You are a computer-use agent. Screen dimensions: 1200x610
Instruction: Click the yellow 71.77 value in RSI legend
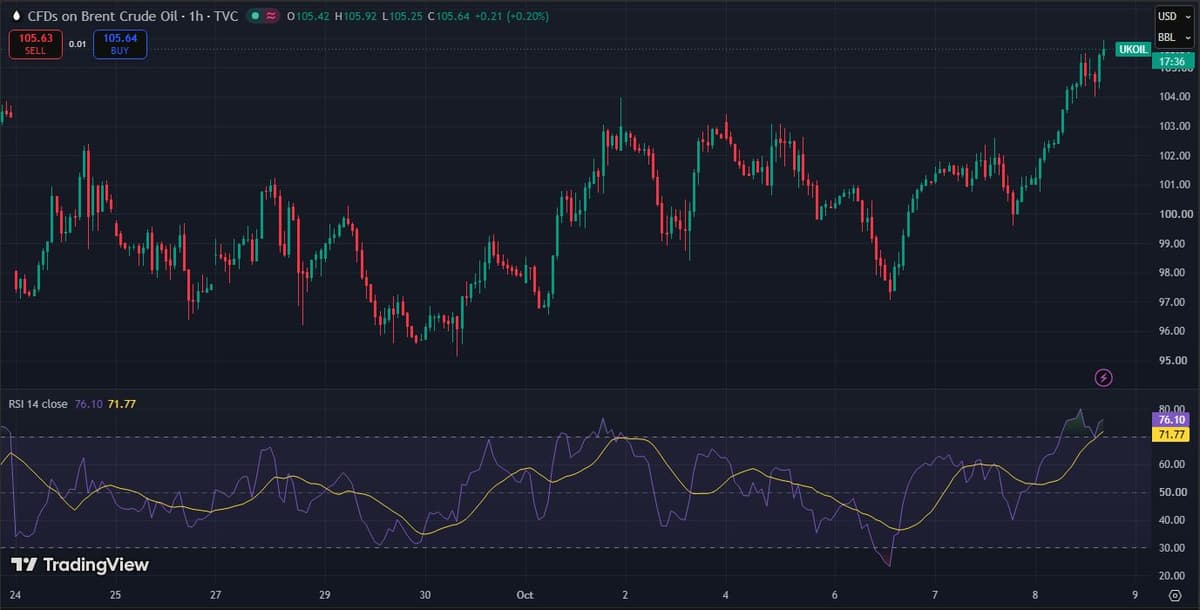[121, 404]
